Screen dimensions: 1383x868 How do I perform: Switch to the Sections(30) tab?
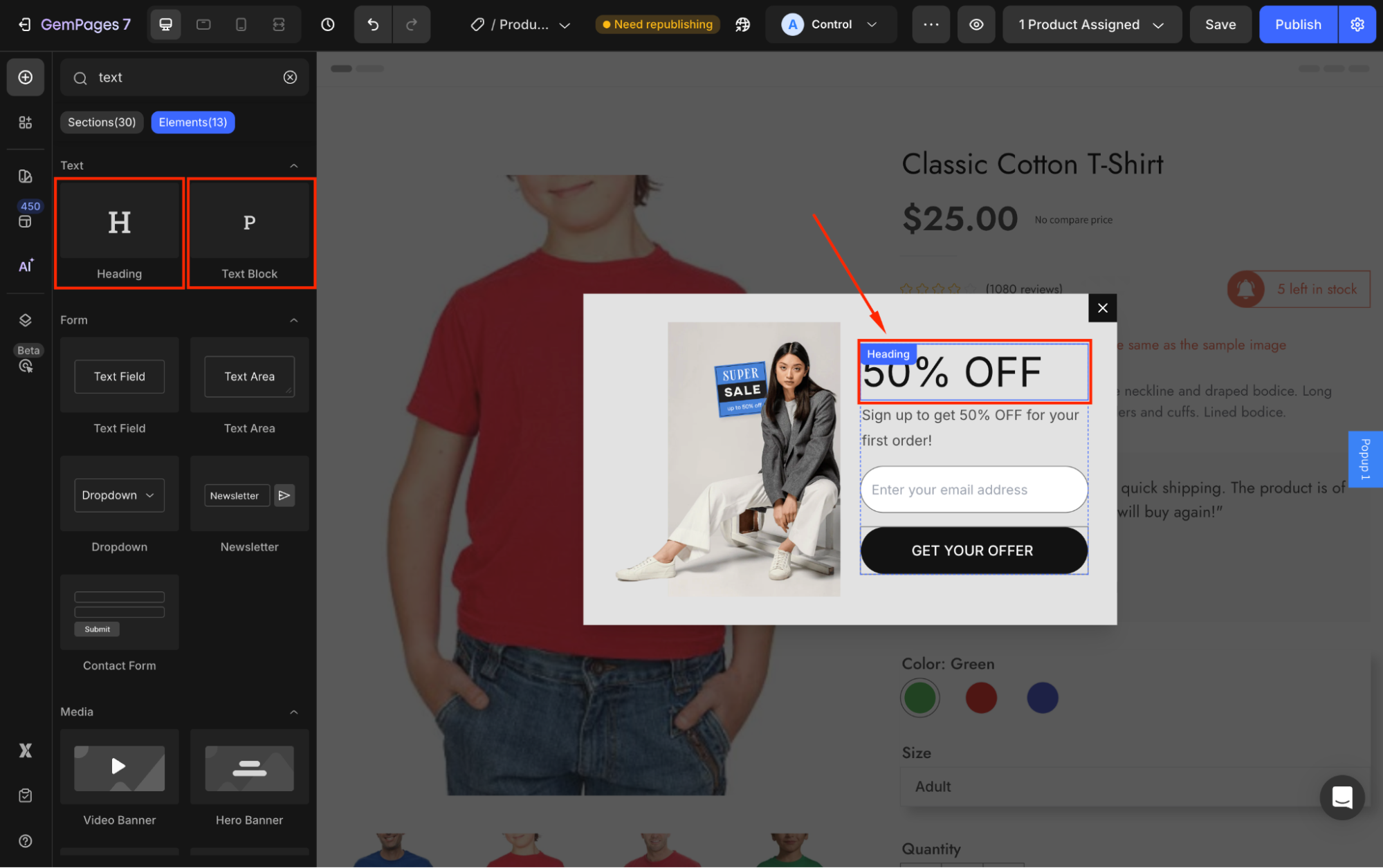pyautogui.click(x=102, y=122)
